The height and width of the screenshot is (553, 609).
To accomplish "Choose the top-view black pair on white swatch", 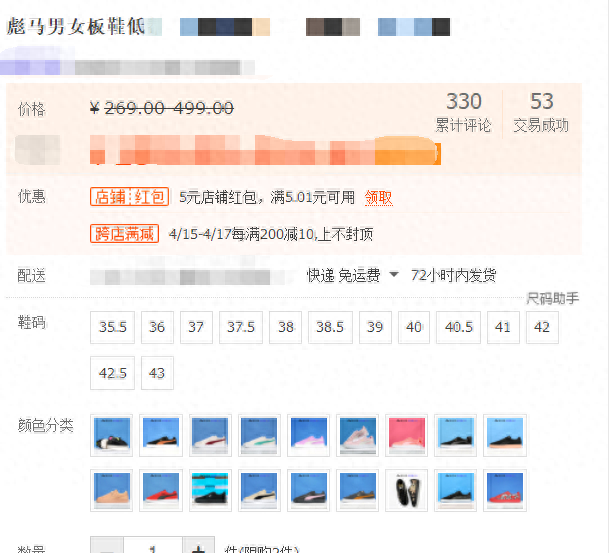I will click(x=407, y=490).
